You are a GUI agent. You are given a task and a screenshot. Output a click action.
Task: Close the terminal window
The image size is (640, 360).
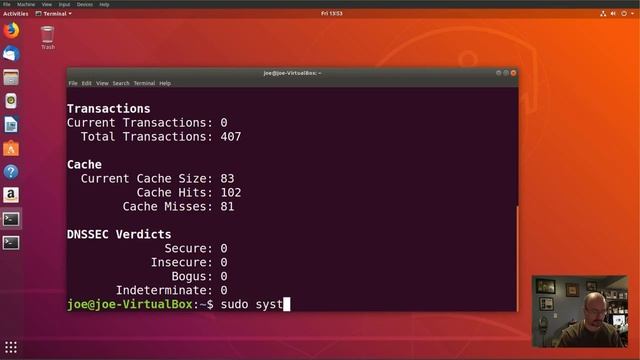(x=513, y=73)
